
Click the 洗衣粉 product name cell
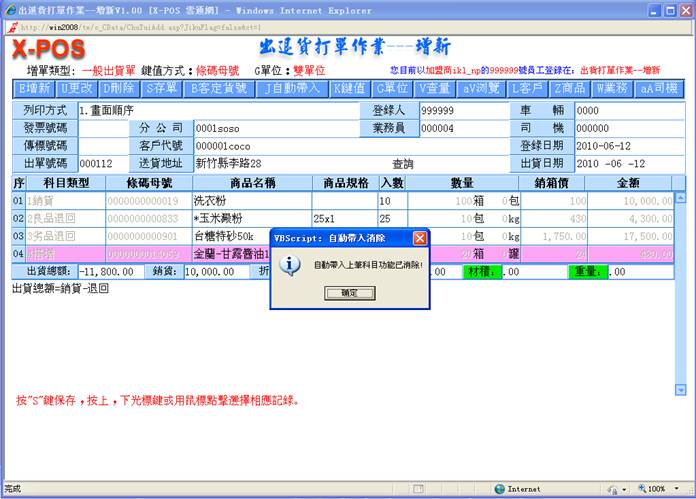coord(250,201)
